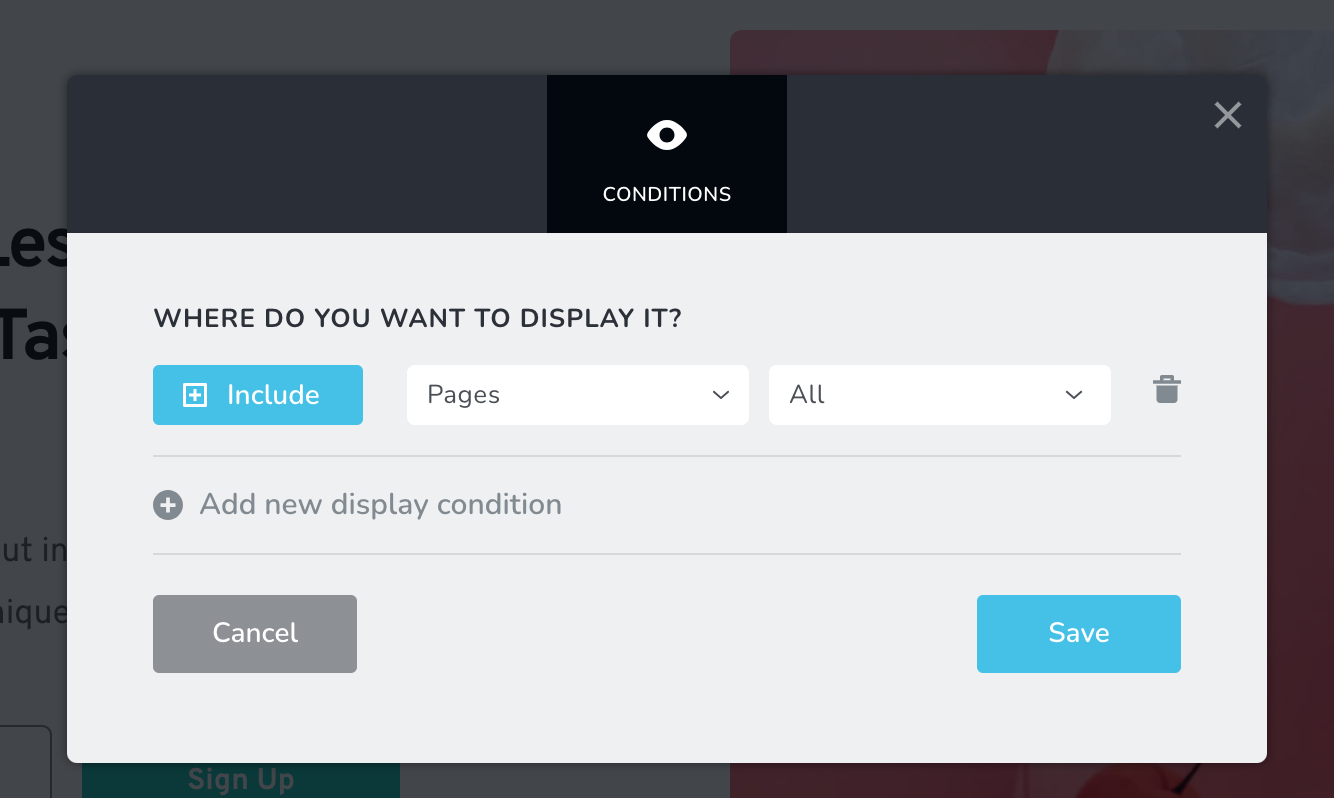1334x798 pixels.
Task: Select the Conditions tab label
Action: click(x=667, y=194)
